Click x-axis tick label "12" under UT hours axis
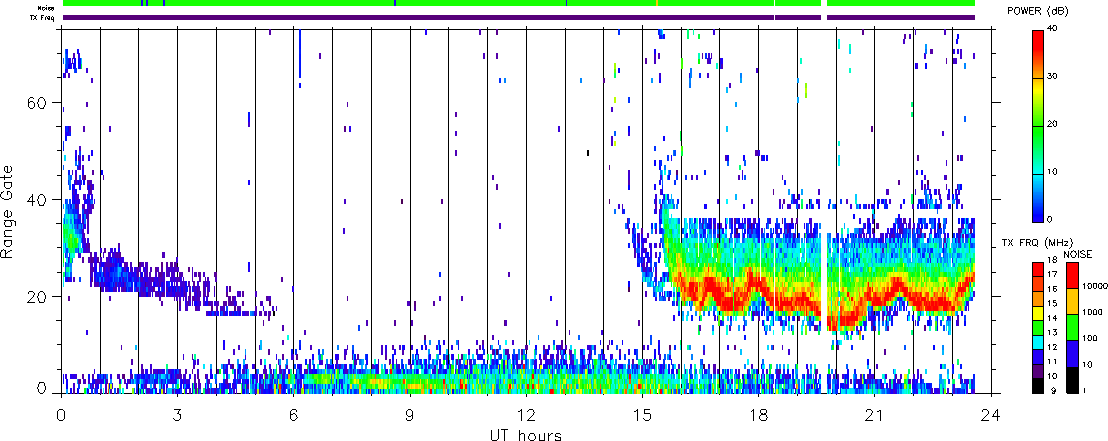 coord(526,413)
